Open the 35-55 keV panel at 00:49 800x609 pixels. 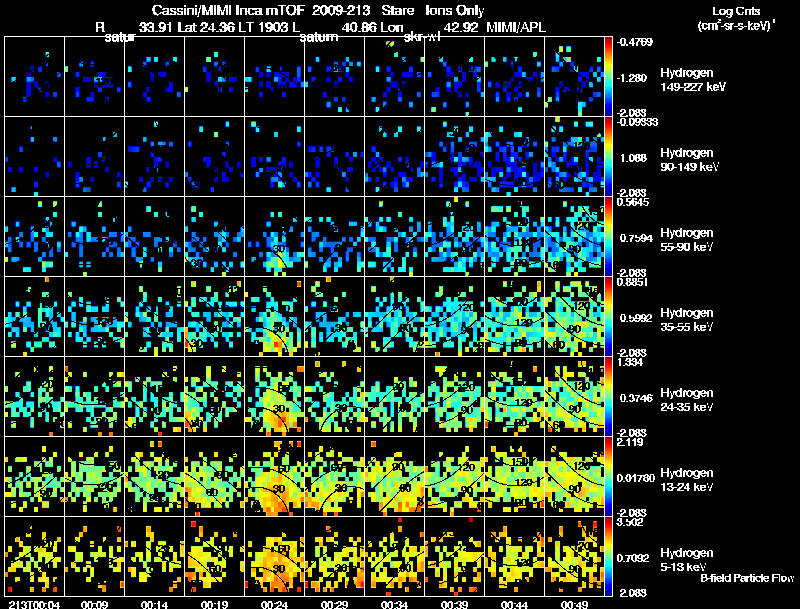pyautogui.click(x=574, y=316)
